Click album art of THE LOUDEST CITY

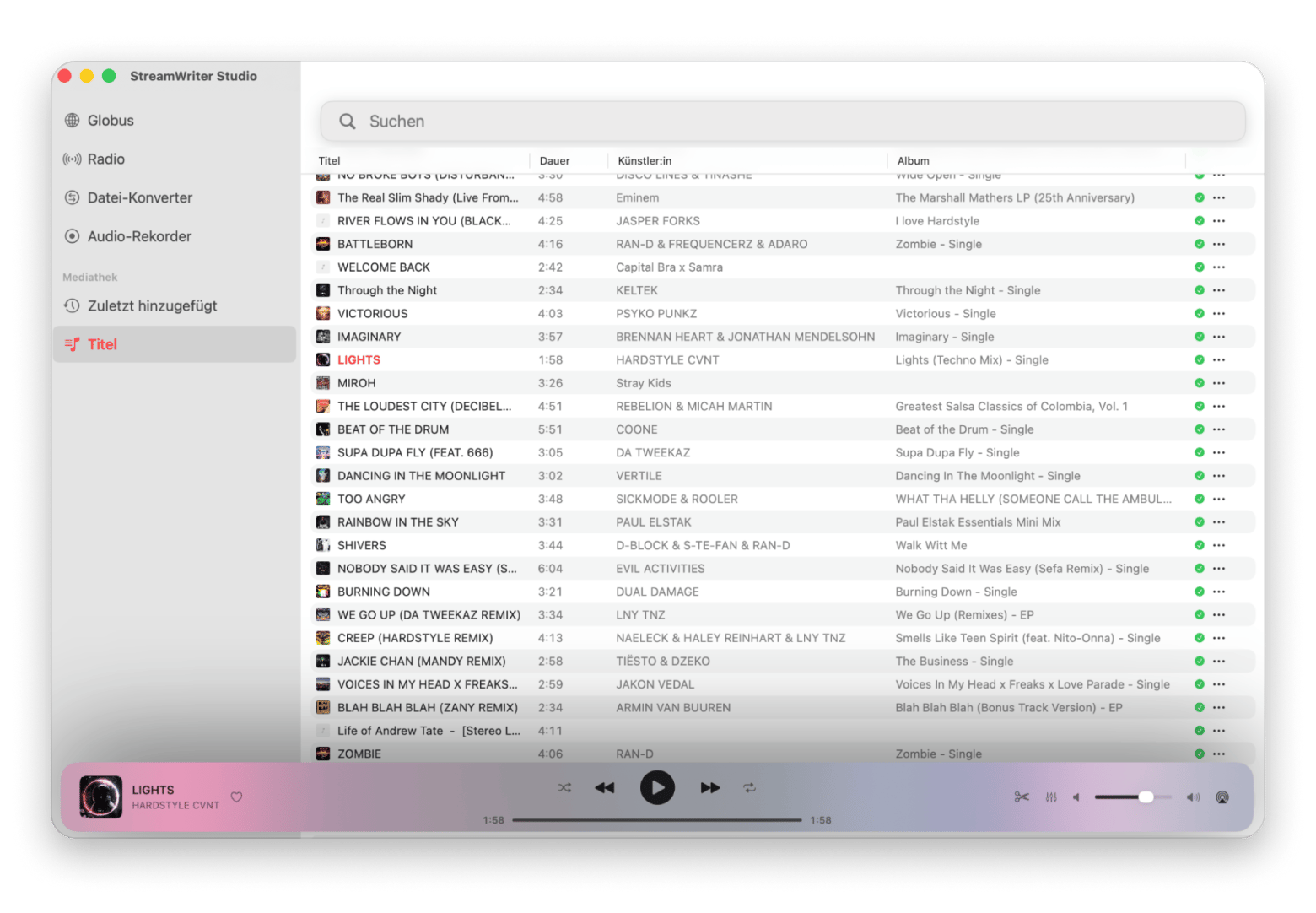tap(323, 407)
